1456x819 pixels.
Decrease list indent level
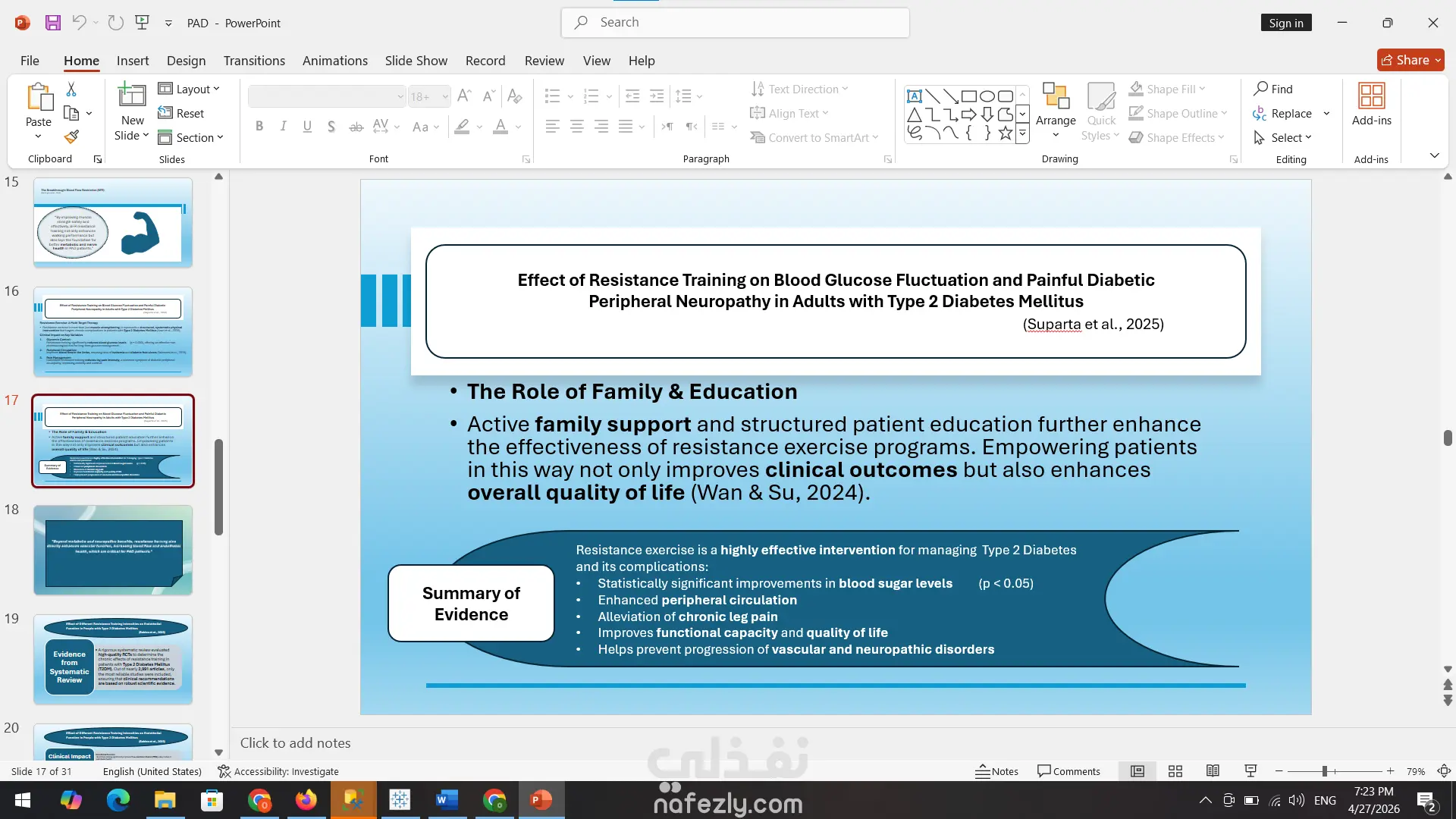point(632,96)
